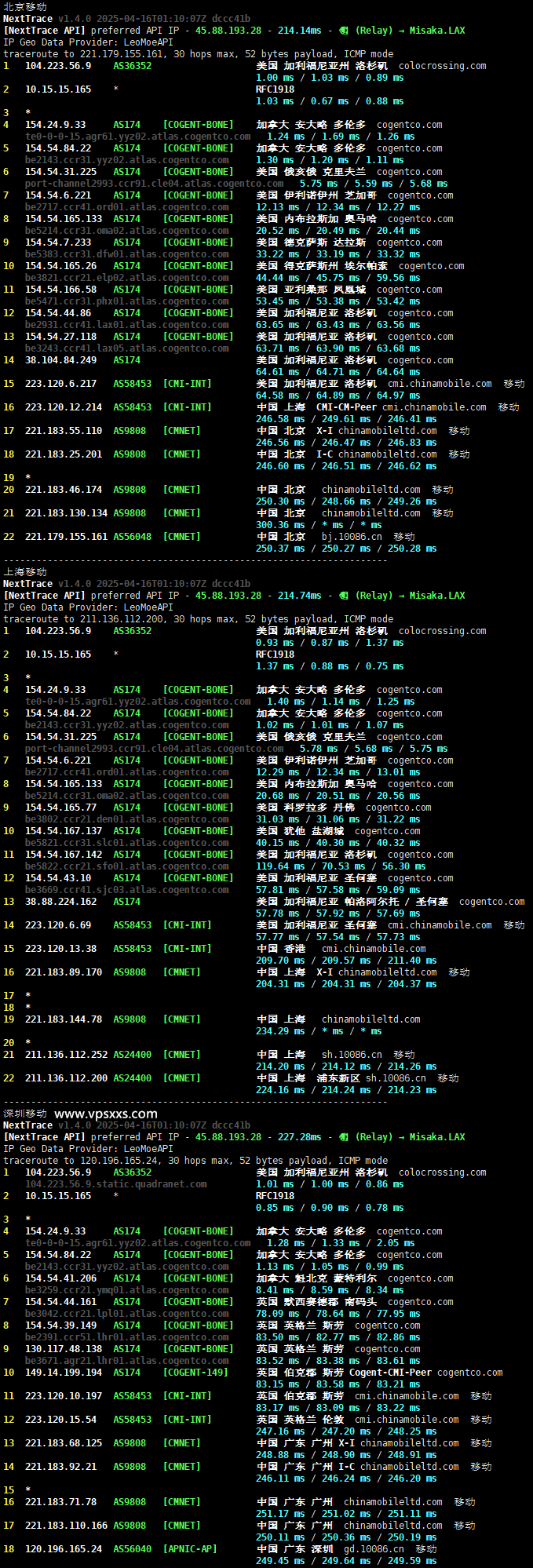The width and height of the screenshot is (533, 1568).
Task: Click IP address 149.14.199.194
Action: tap(64, 1373)
